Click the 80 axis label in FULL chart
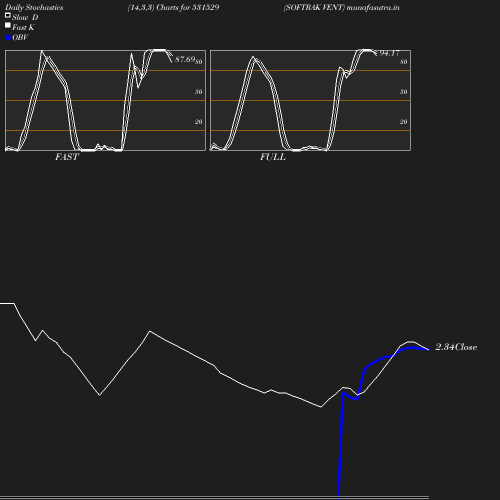 404,62
